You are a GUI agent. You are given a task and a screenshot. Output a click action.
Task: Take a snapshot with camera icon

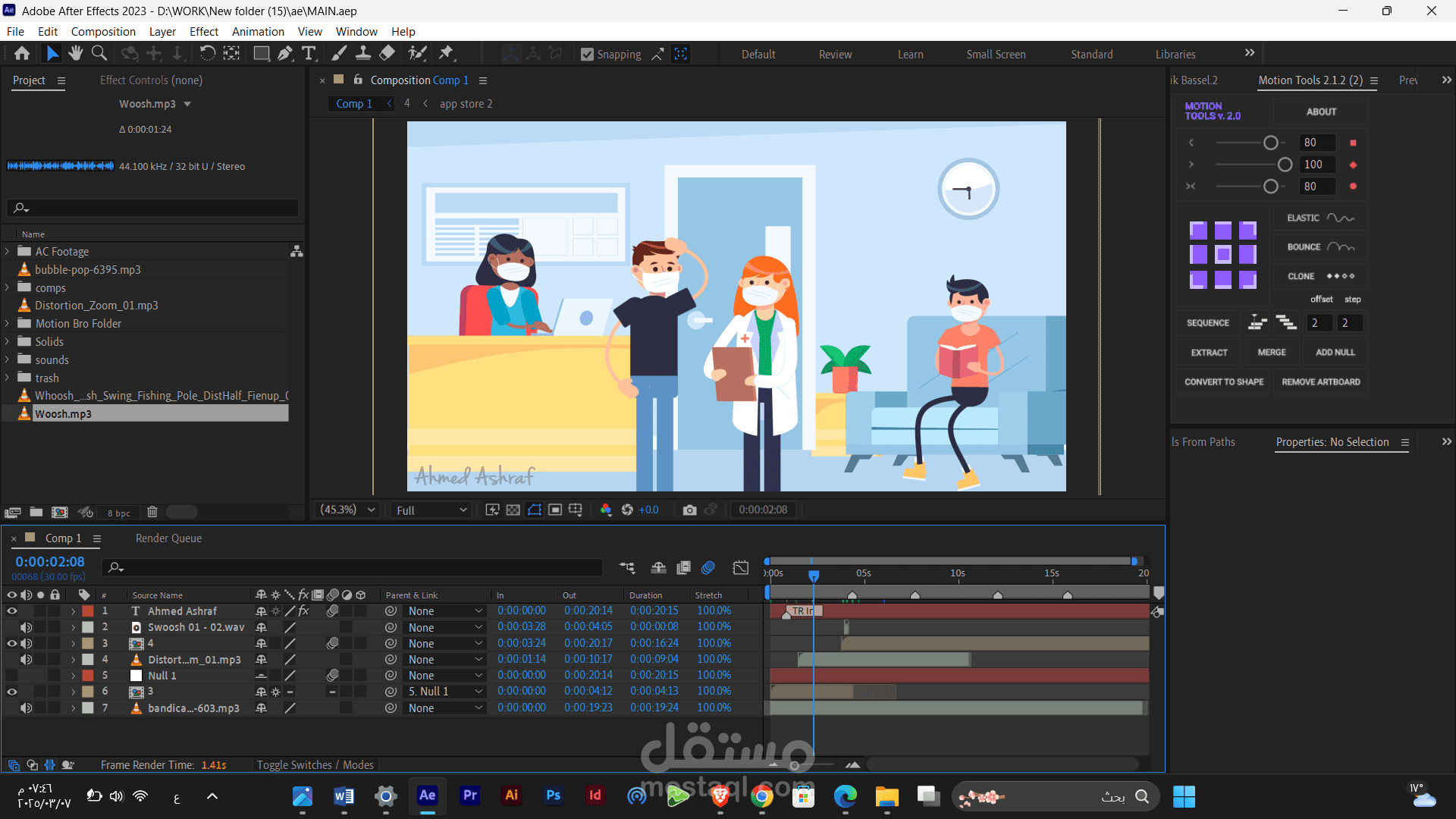pyautogui.click(x=689, y=510)
